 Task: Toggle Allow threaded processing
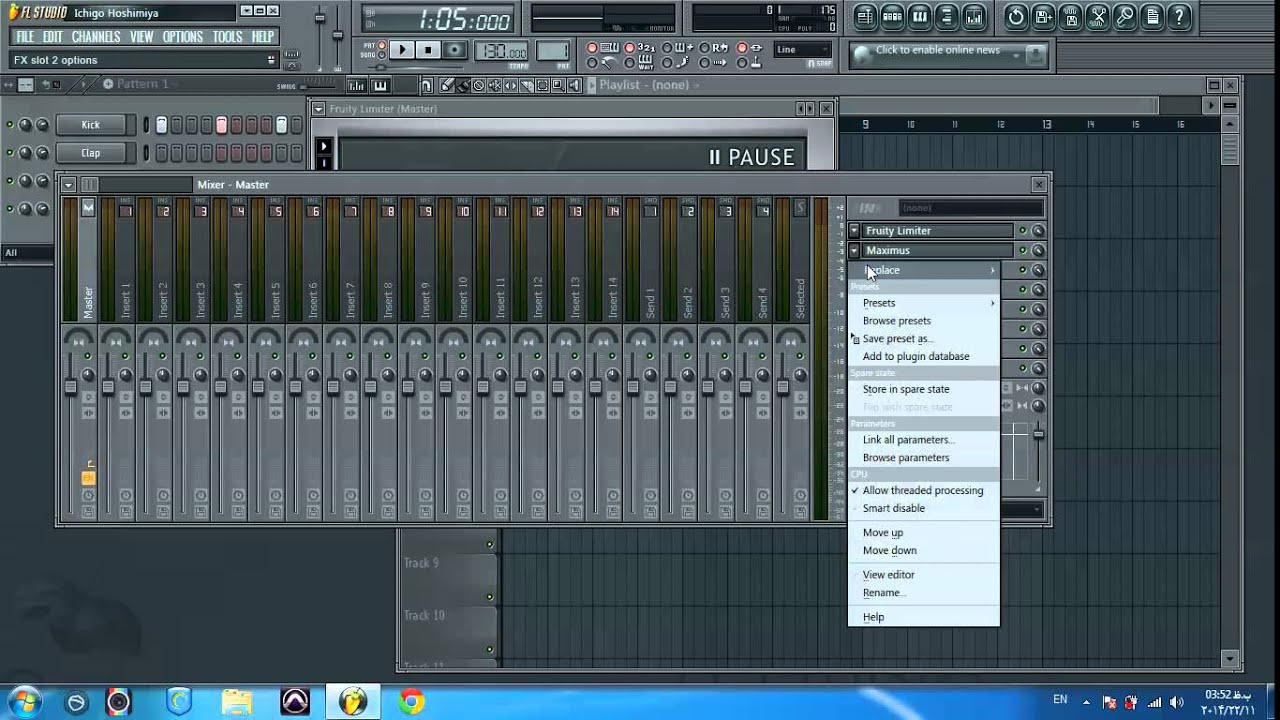pos(924,490)
